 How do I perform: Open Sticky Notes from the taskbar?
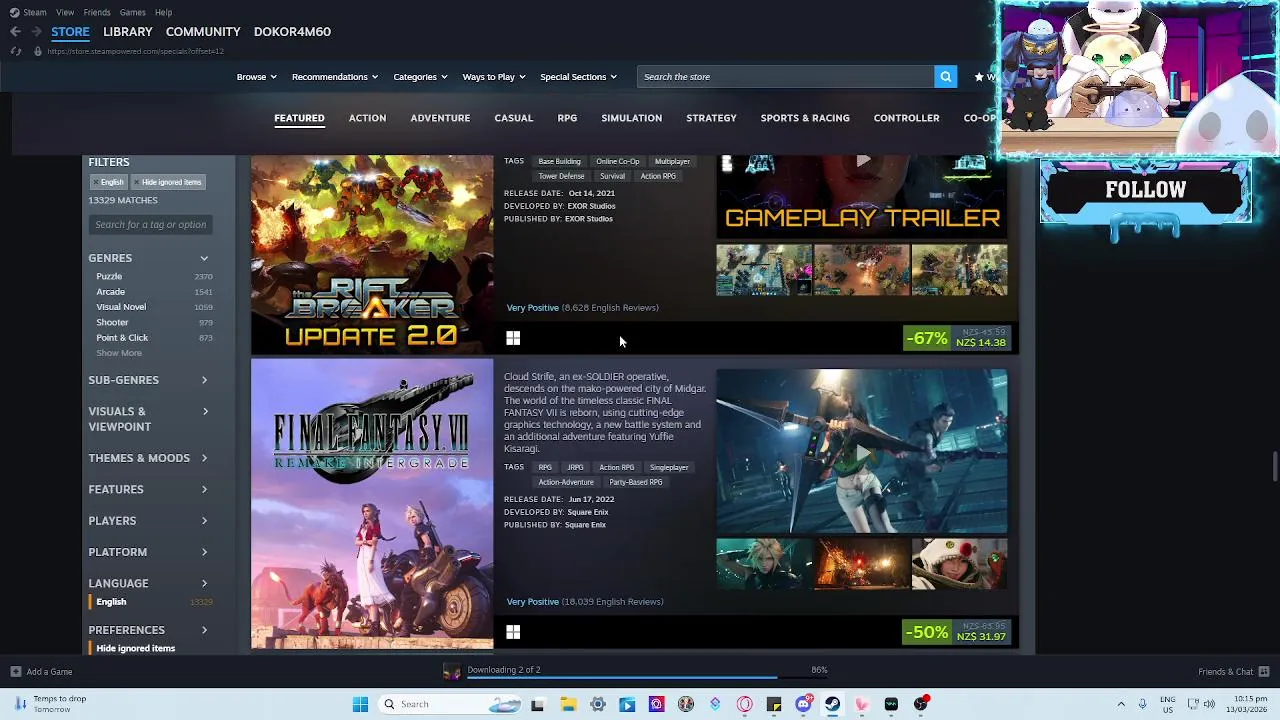pyautogui.click(x=774, y=704)
